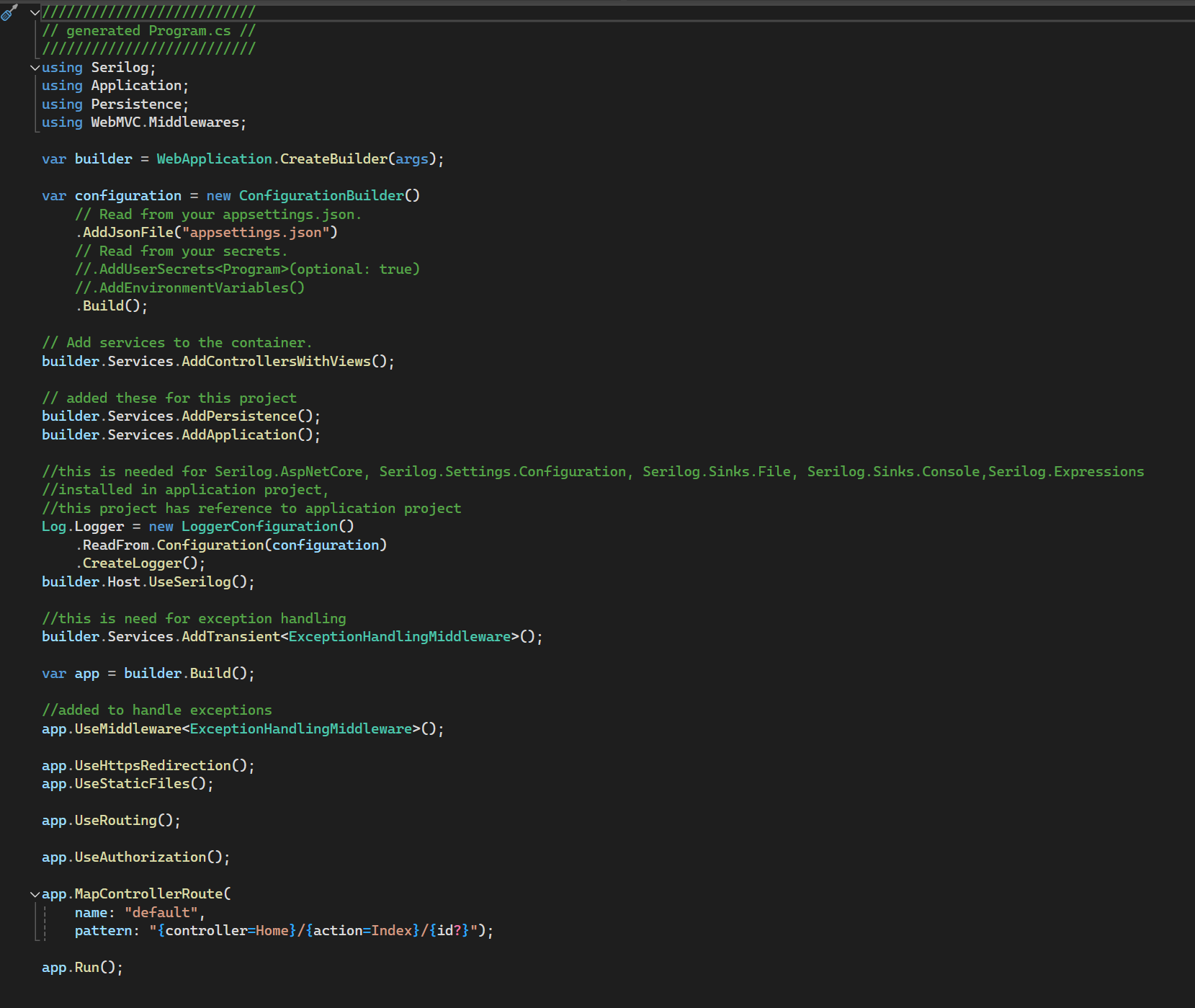
Task: Click the line 'using Application;'
Action: 115,86
